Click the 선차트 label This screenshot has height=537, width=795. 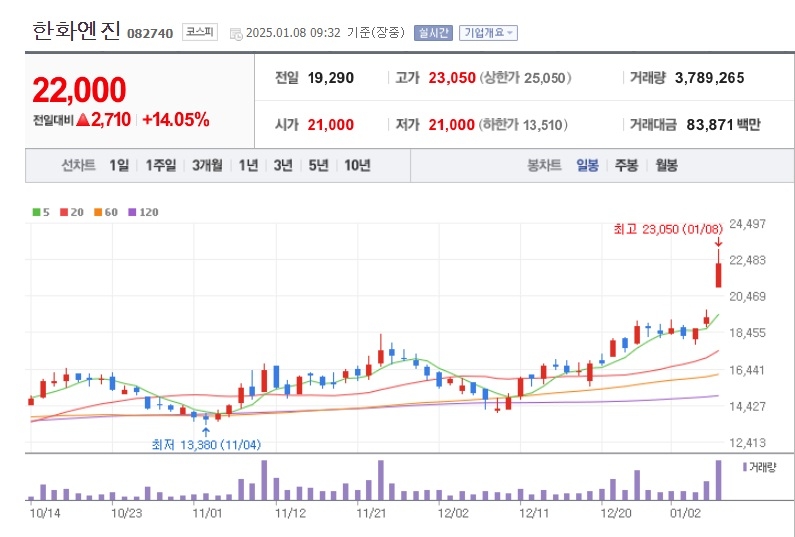click(x=79, y=165)
